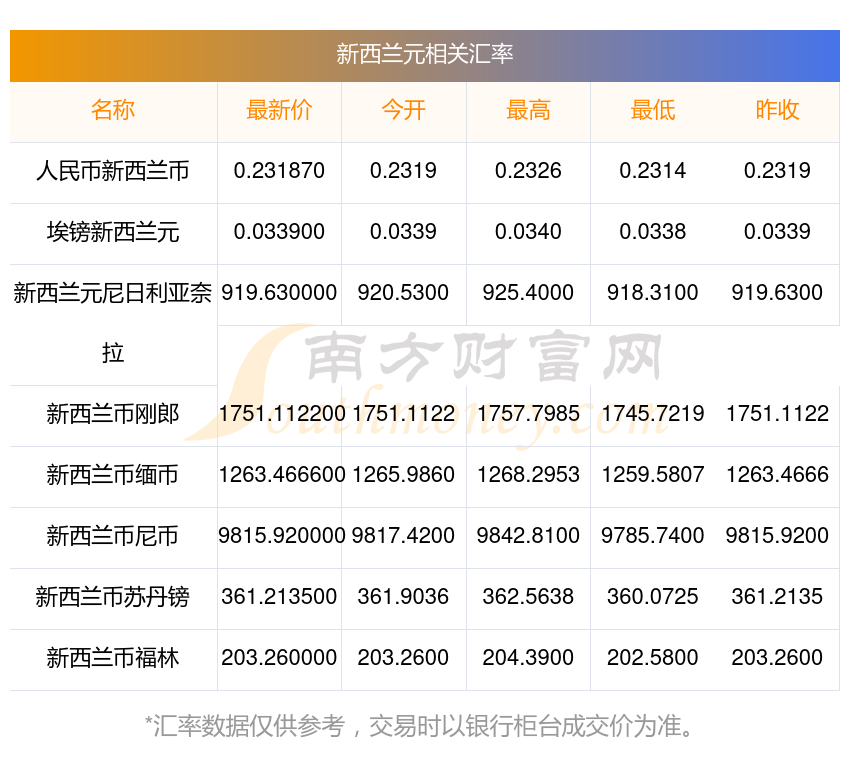The image size is (850, 757).
Task: Select the 最低 column header
Action: [653, 110]
